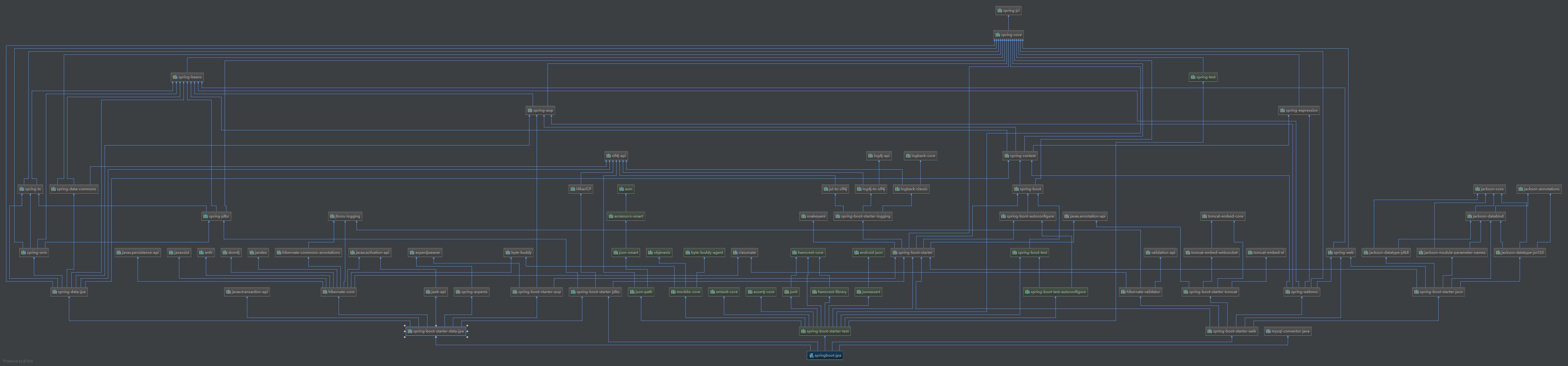Image resolution: width=1568 pixels, height=366 pixels.
Task: Click the asm library node
Action: click(x=626, y=189)
